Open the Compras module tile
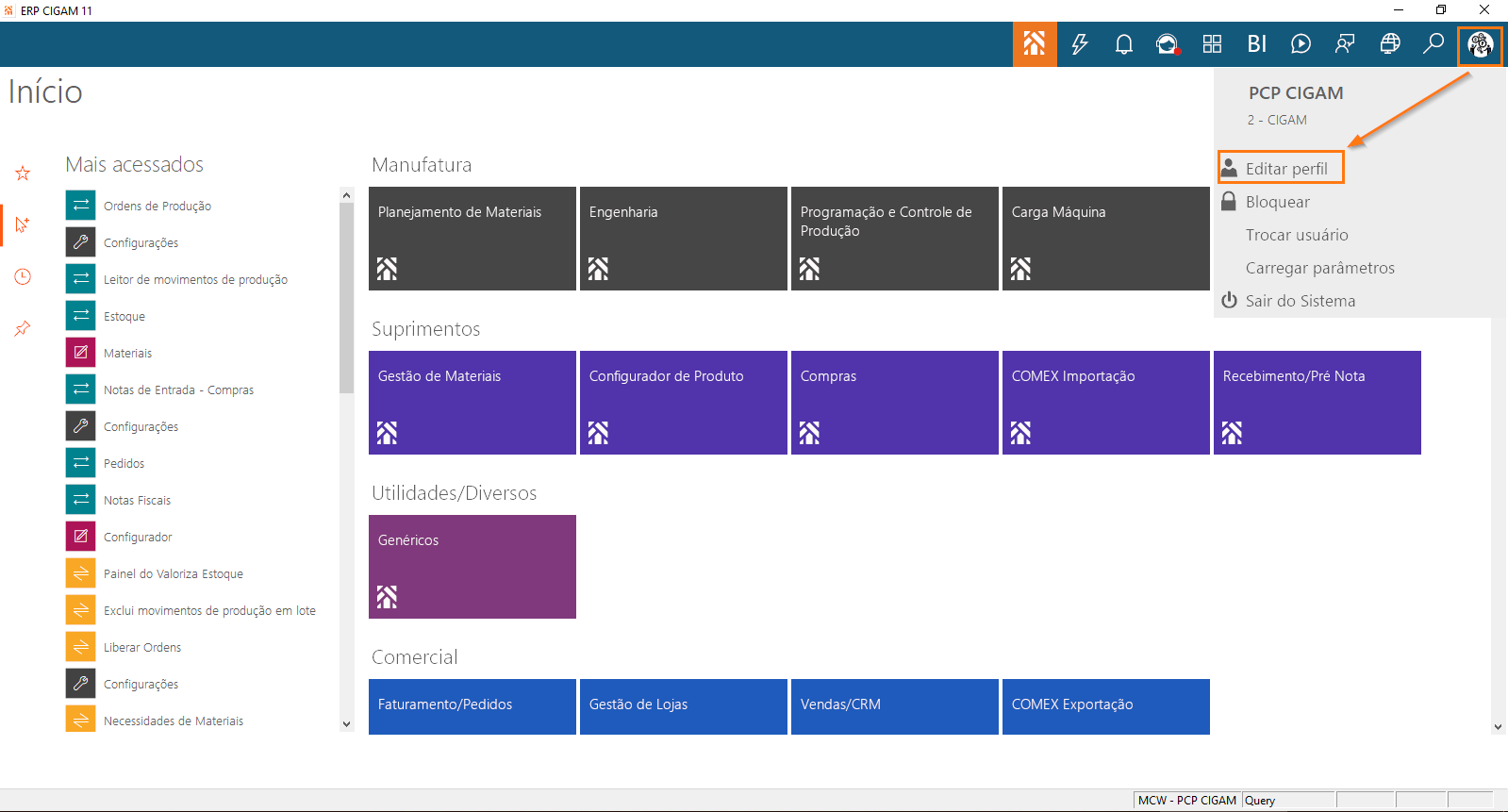The width and height of the screenshot is (1508, 812). click(x=894, y=402)
